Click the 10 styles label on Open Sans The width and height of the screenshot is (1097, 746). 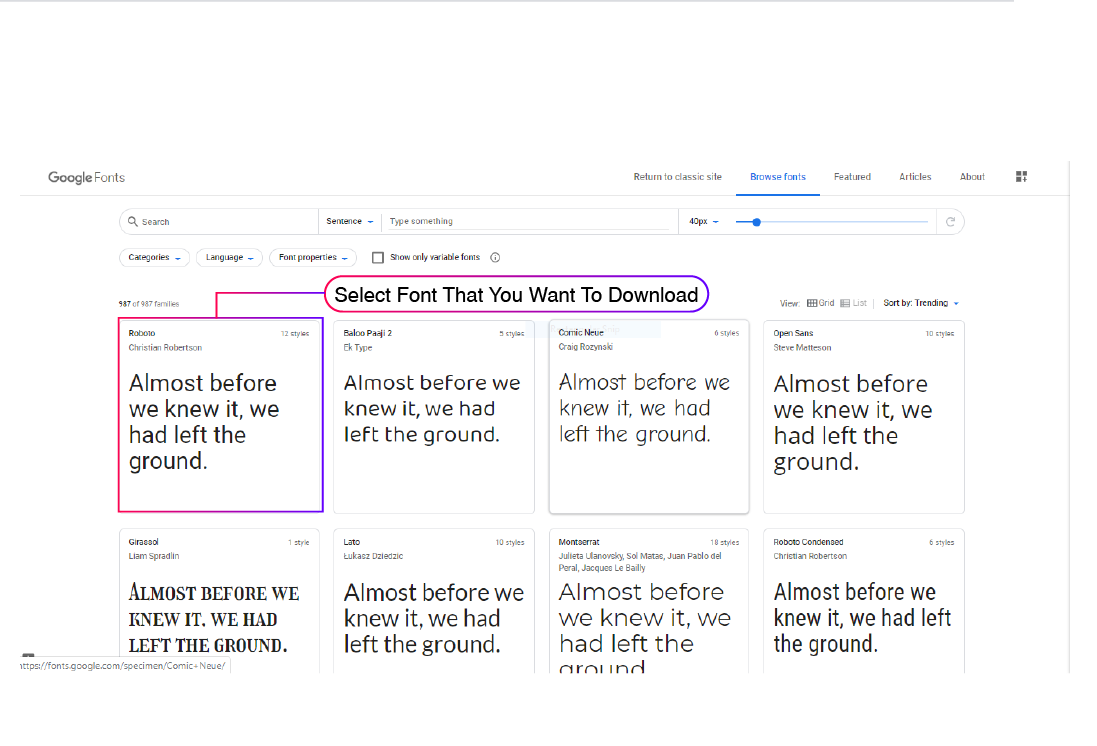tap(940, 334)
